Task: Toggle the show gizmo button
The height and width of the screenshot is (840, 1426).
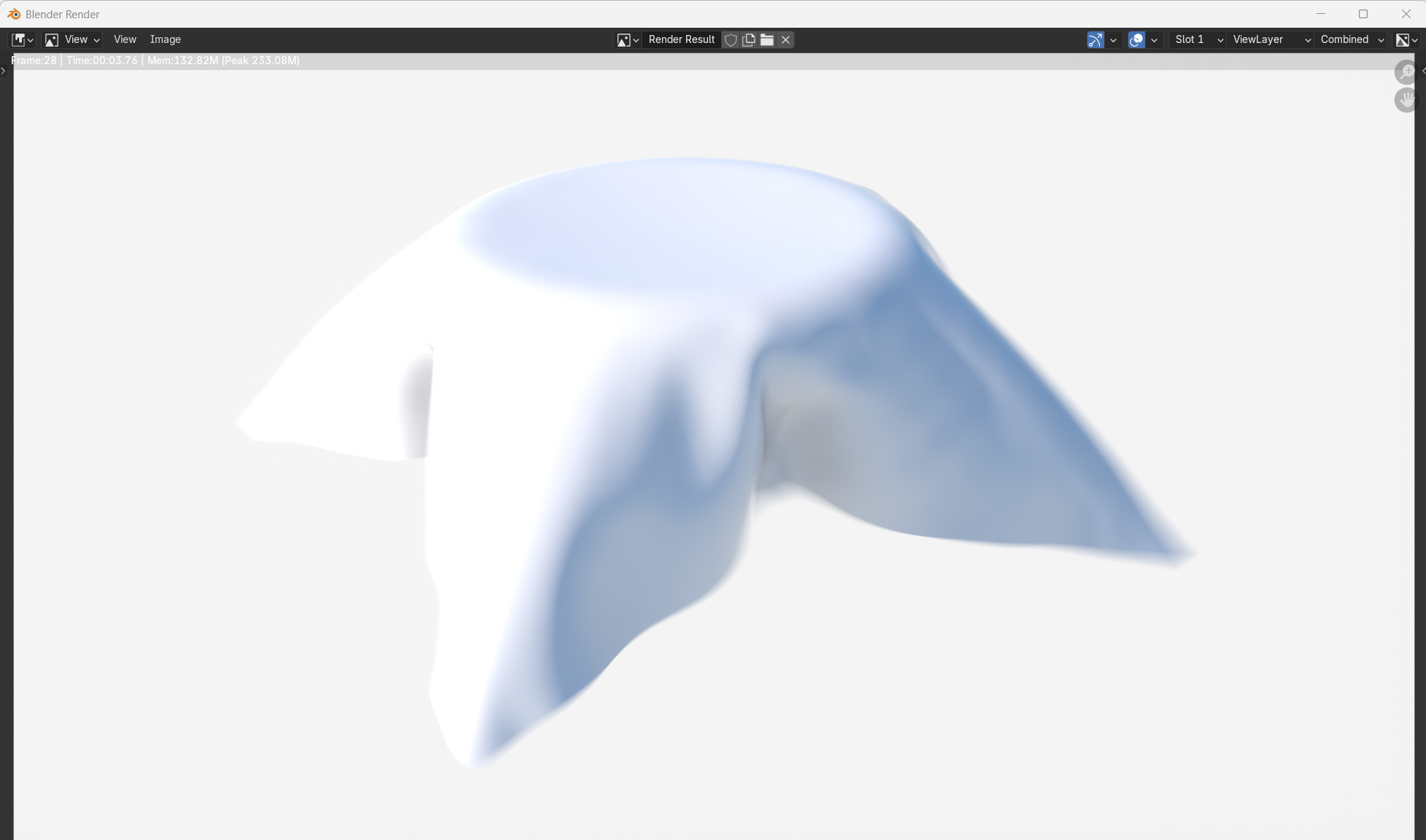Action: click(1095, 40)
